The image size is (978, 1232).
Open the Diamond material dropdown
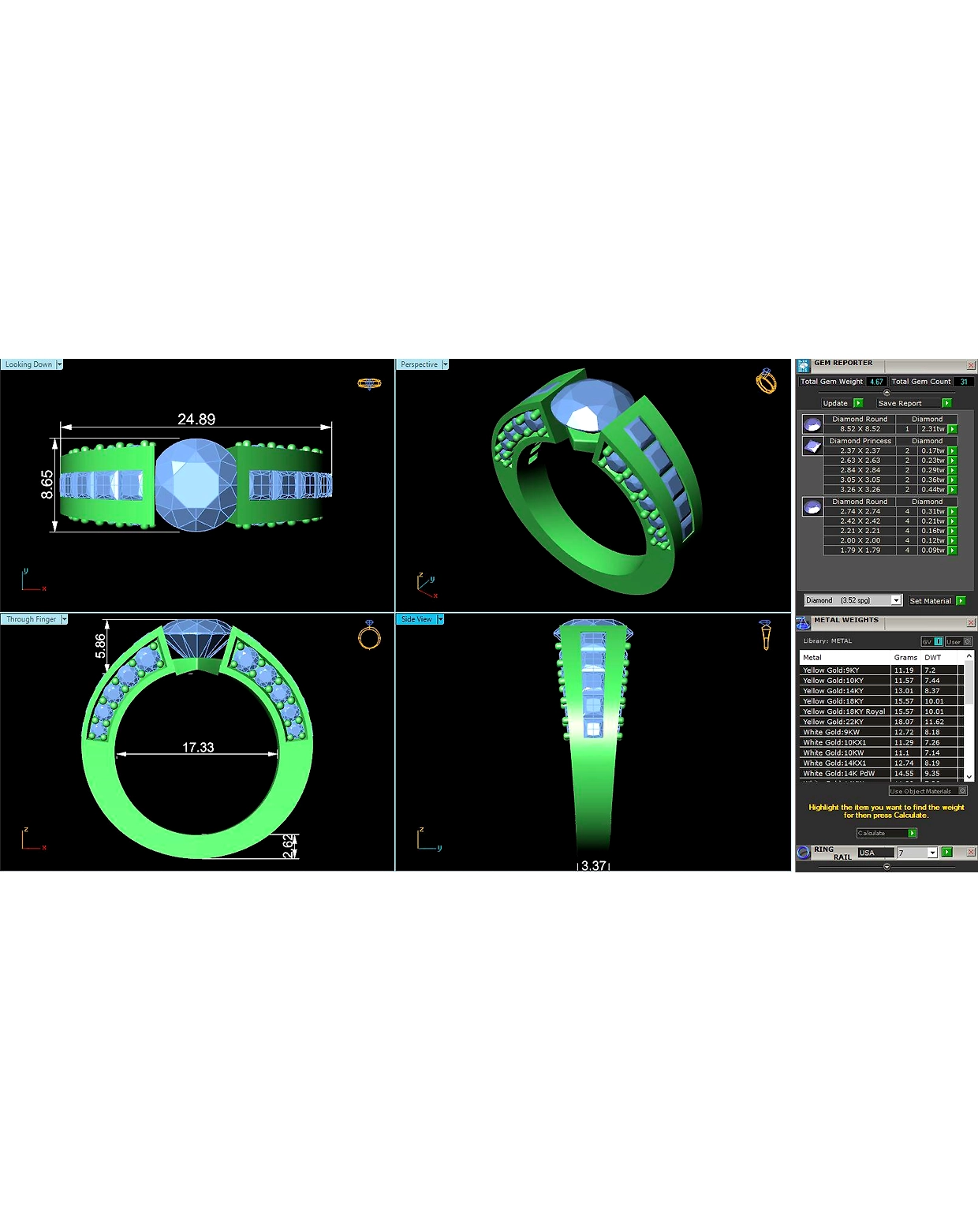[x=896, y=600]
